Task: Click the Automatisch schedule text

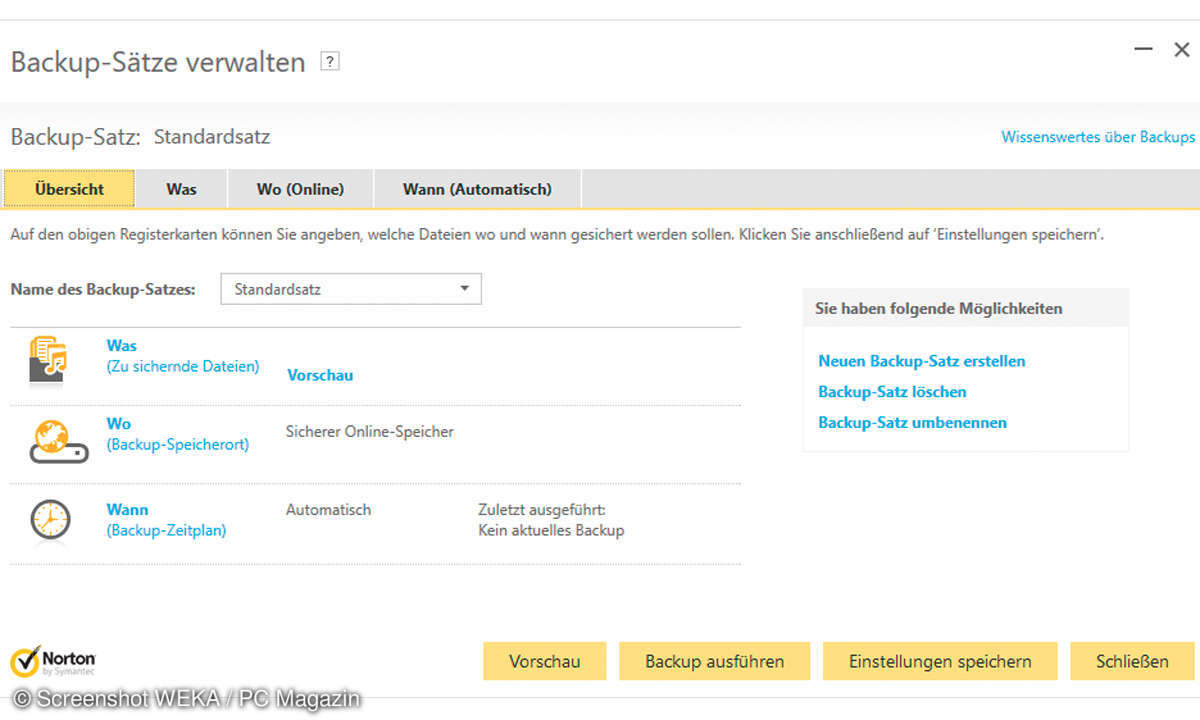Action: (328, 509)
